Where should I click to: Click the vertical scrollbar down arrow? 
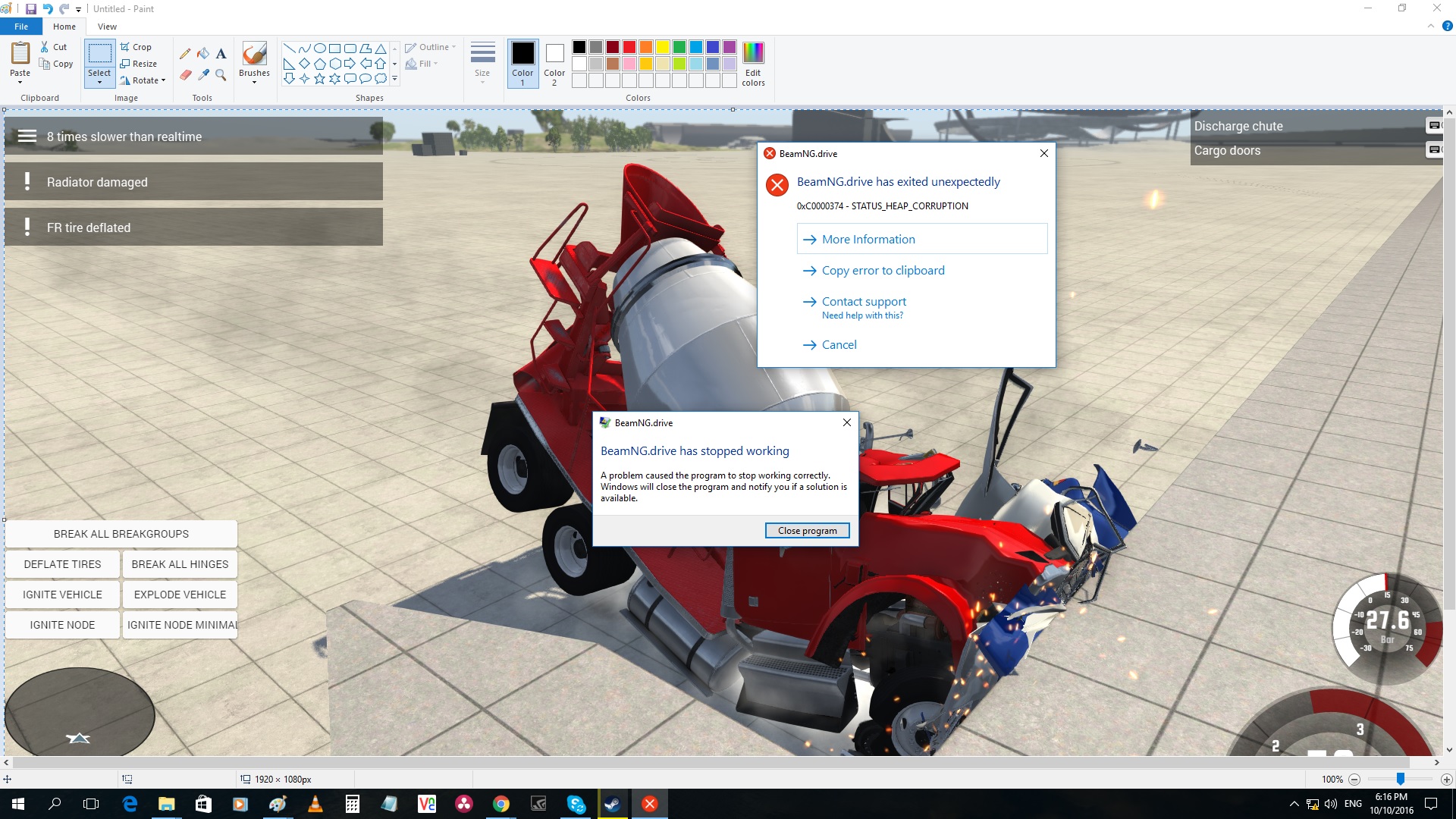pos(1448,750)
